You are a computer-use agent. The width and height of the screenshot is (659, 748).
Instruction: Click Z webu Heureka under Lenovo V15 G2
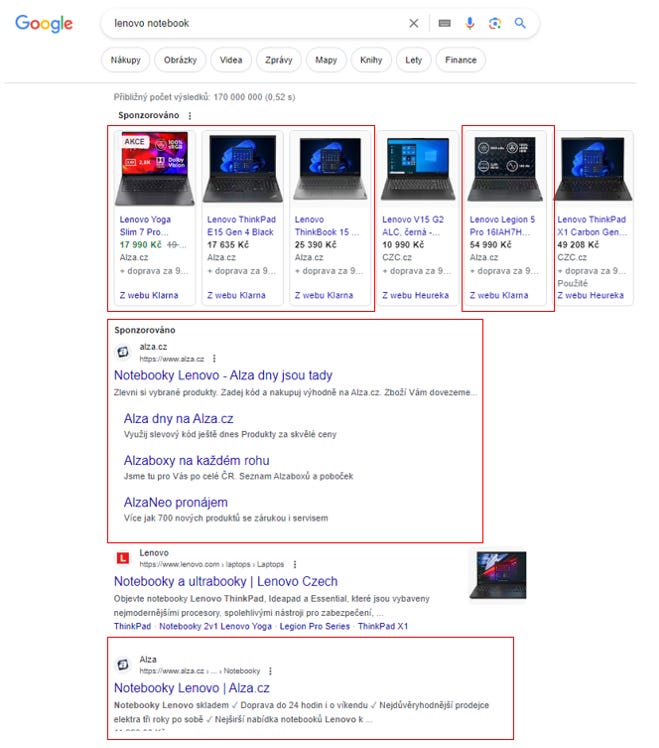(415, 295)
